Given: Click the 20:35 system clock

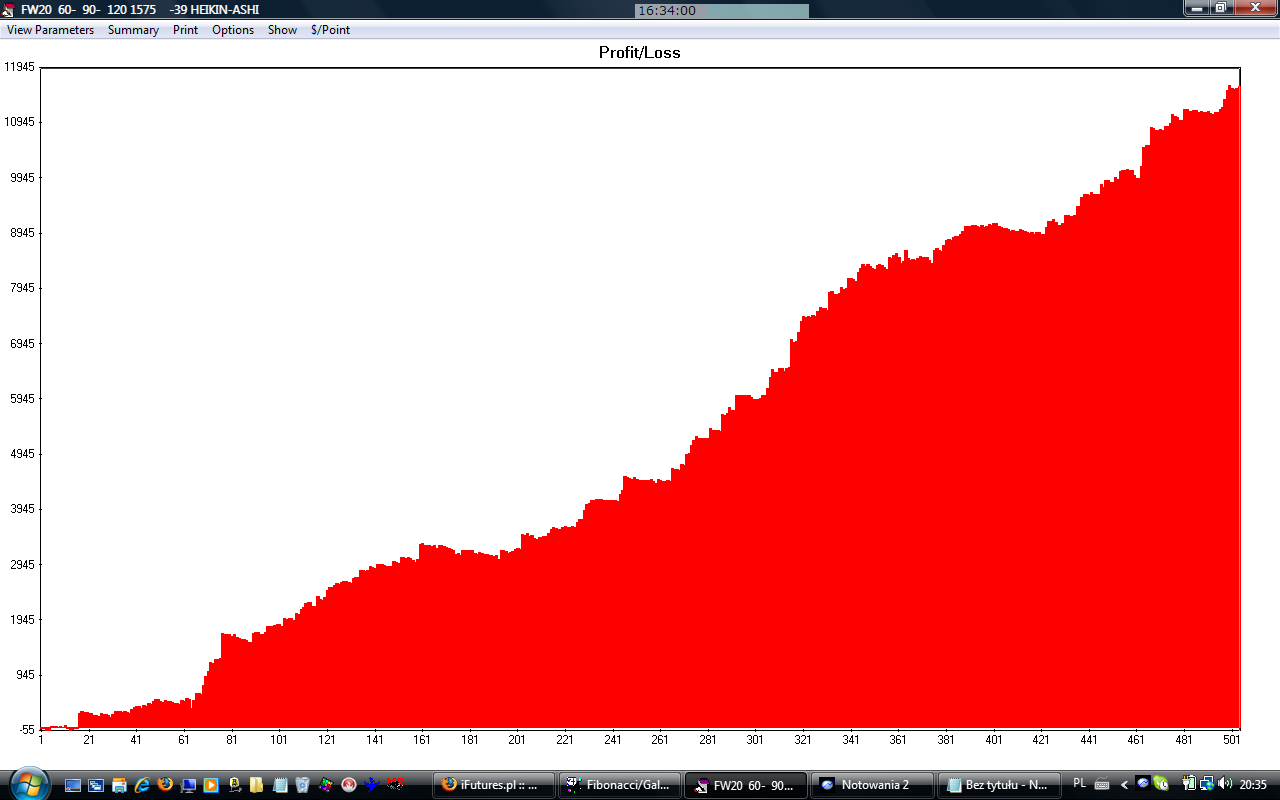Looking at the screenshot, I should 1253,785.
